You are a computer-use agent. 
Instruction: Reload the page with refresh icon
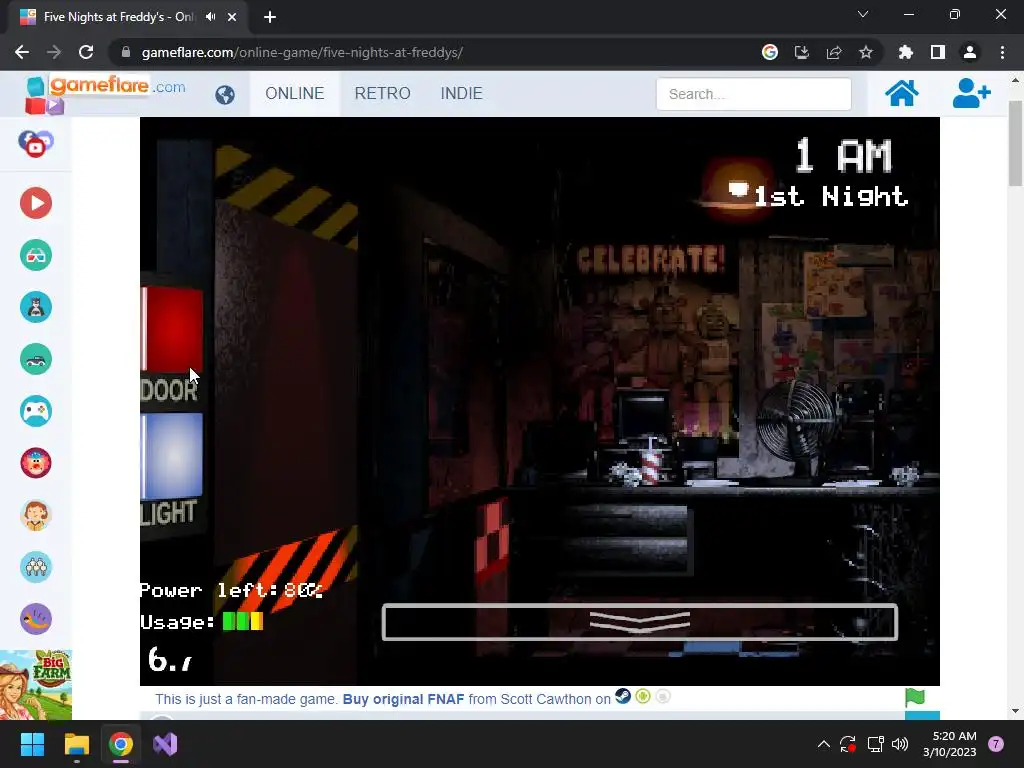click(86, 52)
